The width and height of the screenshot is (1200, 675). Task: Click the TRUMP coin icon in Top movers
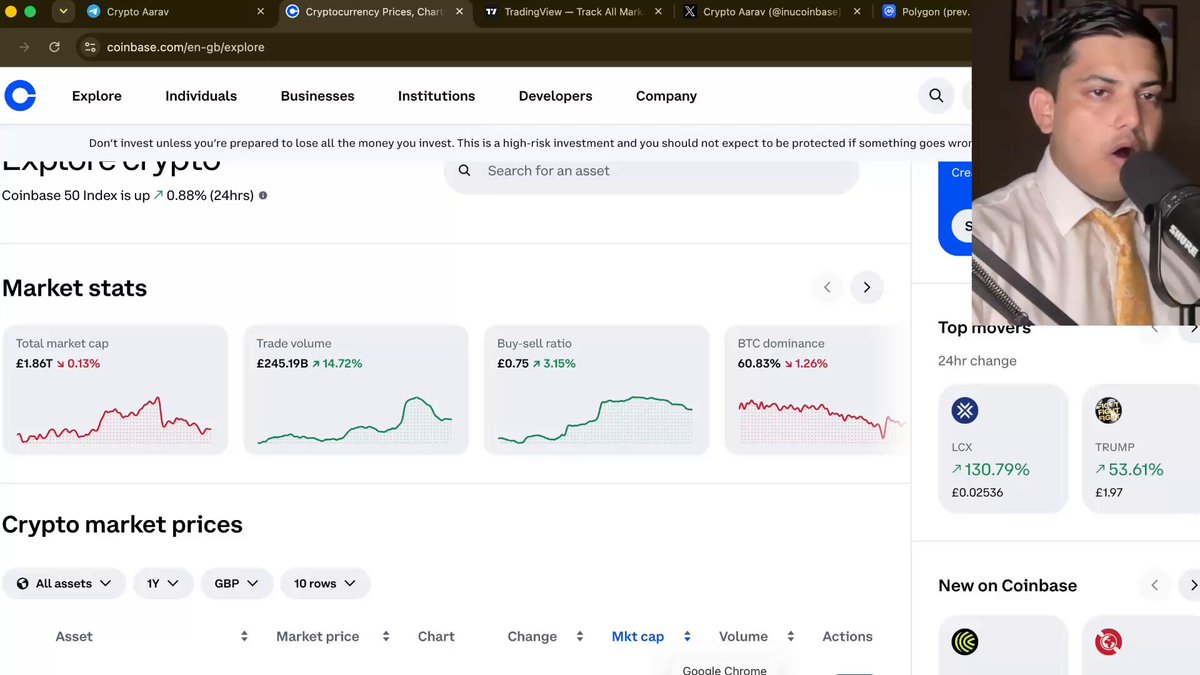tap(1108, 410)
